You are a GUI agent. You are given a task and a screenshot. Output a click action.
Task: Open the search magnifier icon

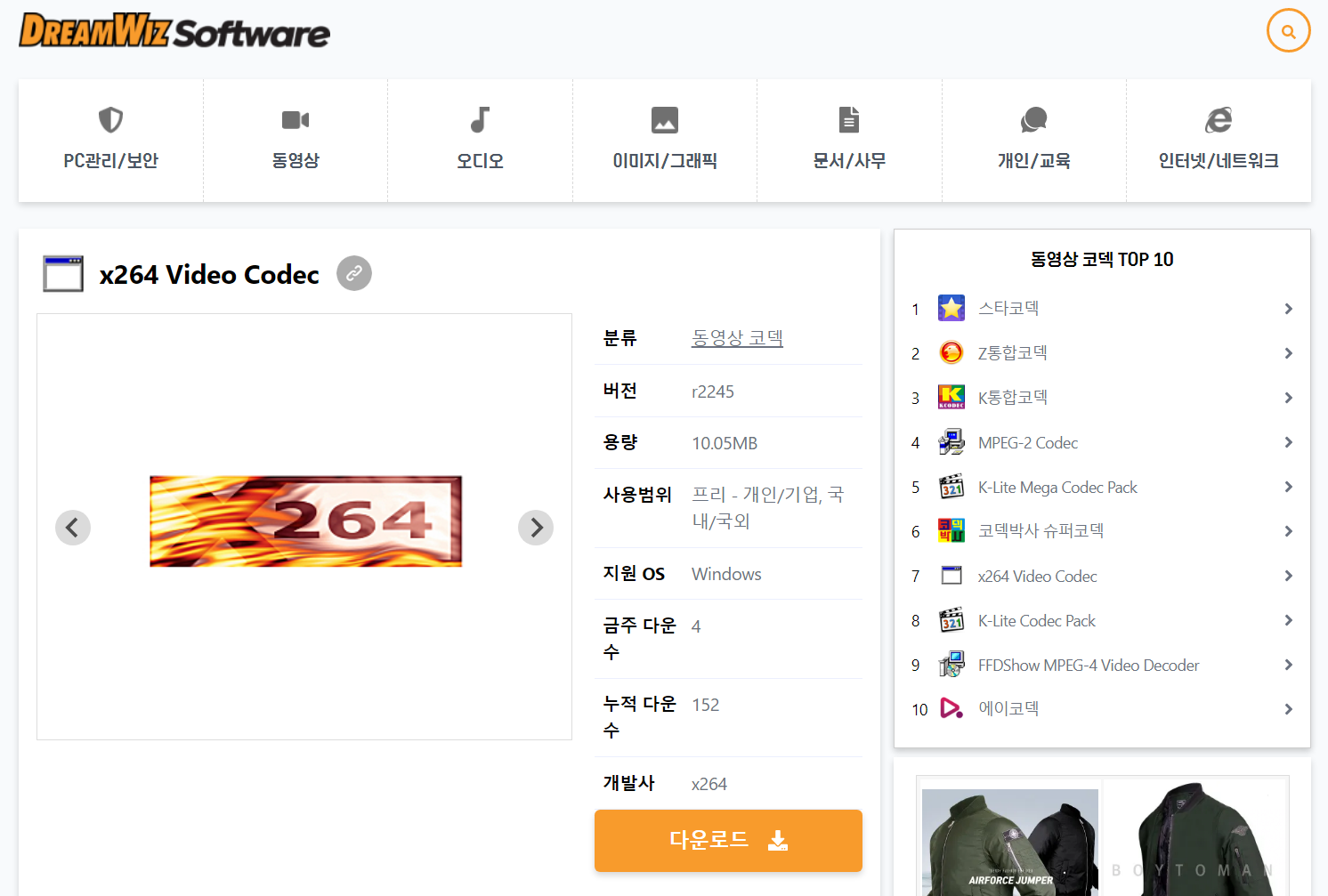point(1288,31)
